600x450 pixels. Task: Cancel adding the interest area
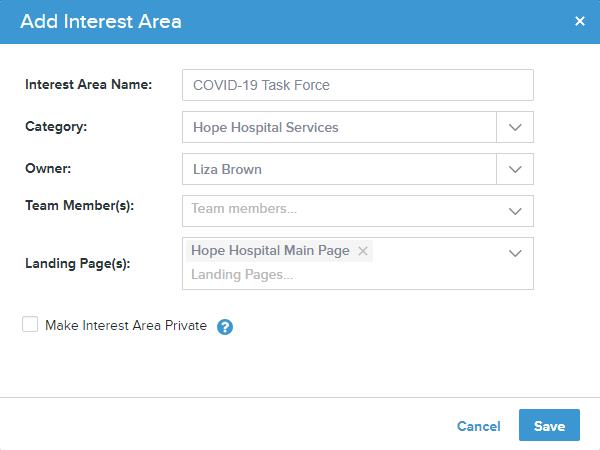click(479, 426)
